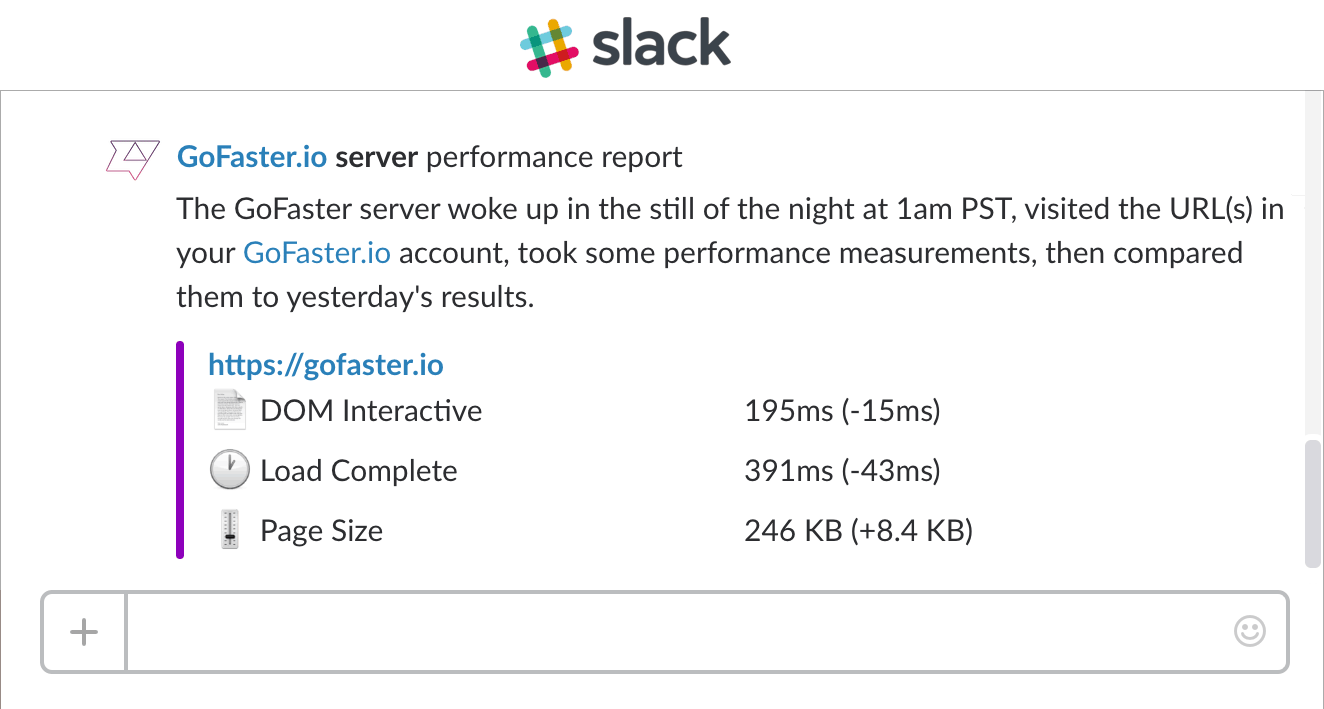This screenshot has width=1324, height=709.
Task: Click the 391ms (-43ms) value
Action: coord(842,471)
